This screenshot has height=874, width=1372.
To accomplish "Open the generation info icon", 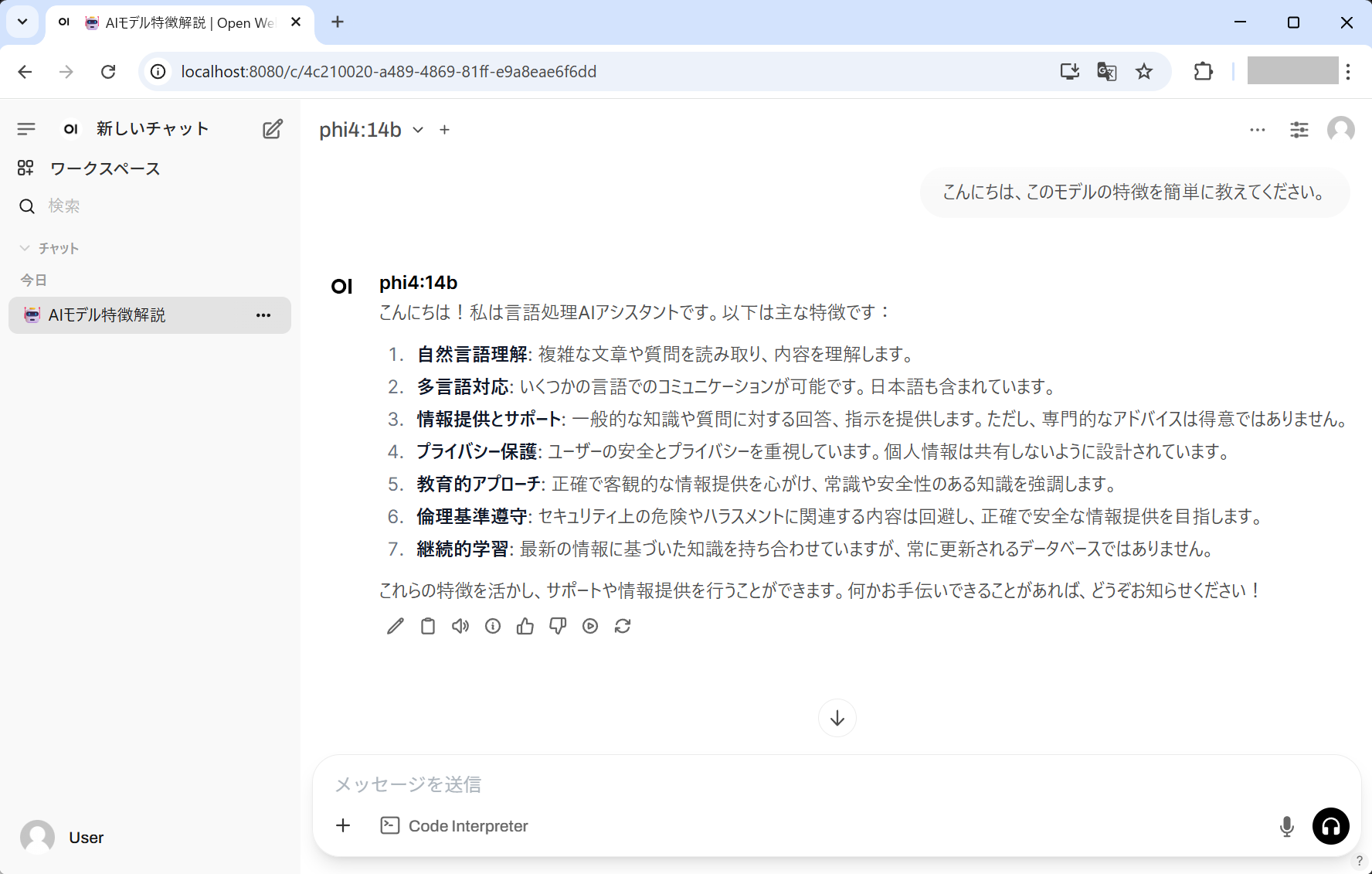I will (x=493, y=626).
